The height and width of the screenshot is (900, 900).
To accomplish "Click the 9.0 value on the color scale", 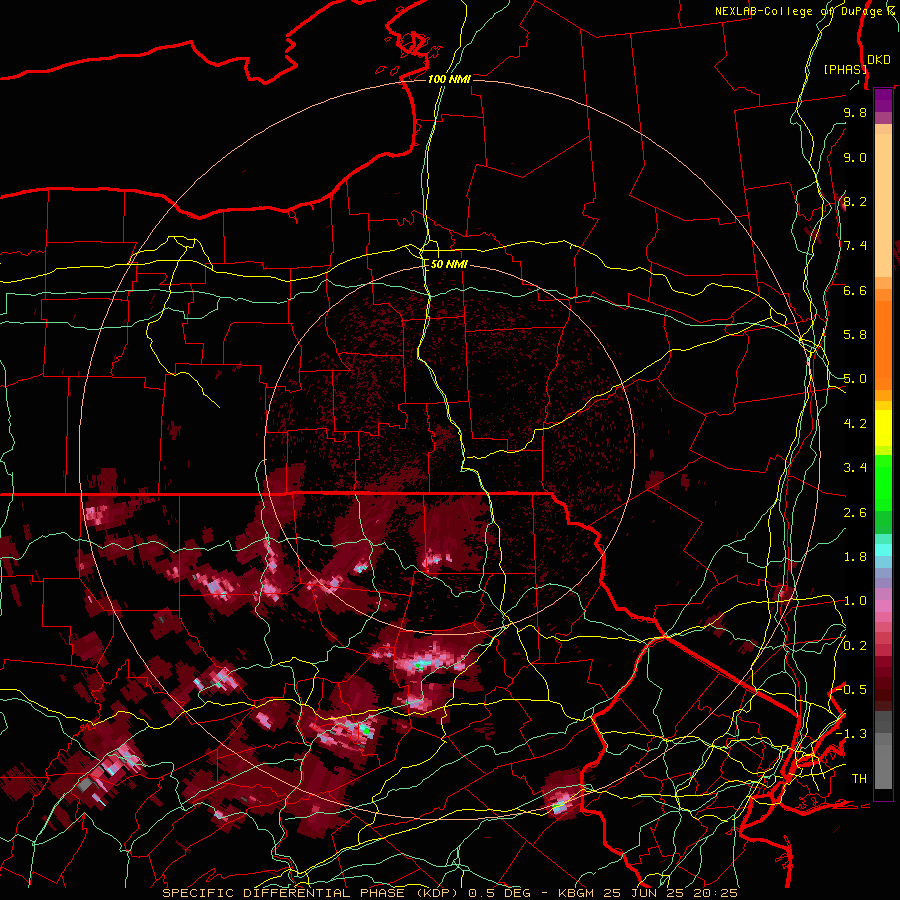I will [855, 157].
